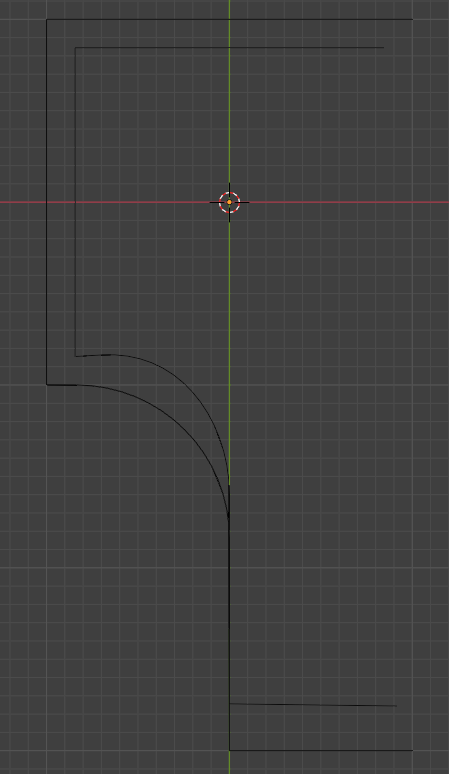449x774 pixels.
Task: Click the outer top horizontal edge
Action: [229, 20]
